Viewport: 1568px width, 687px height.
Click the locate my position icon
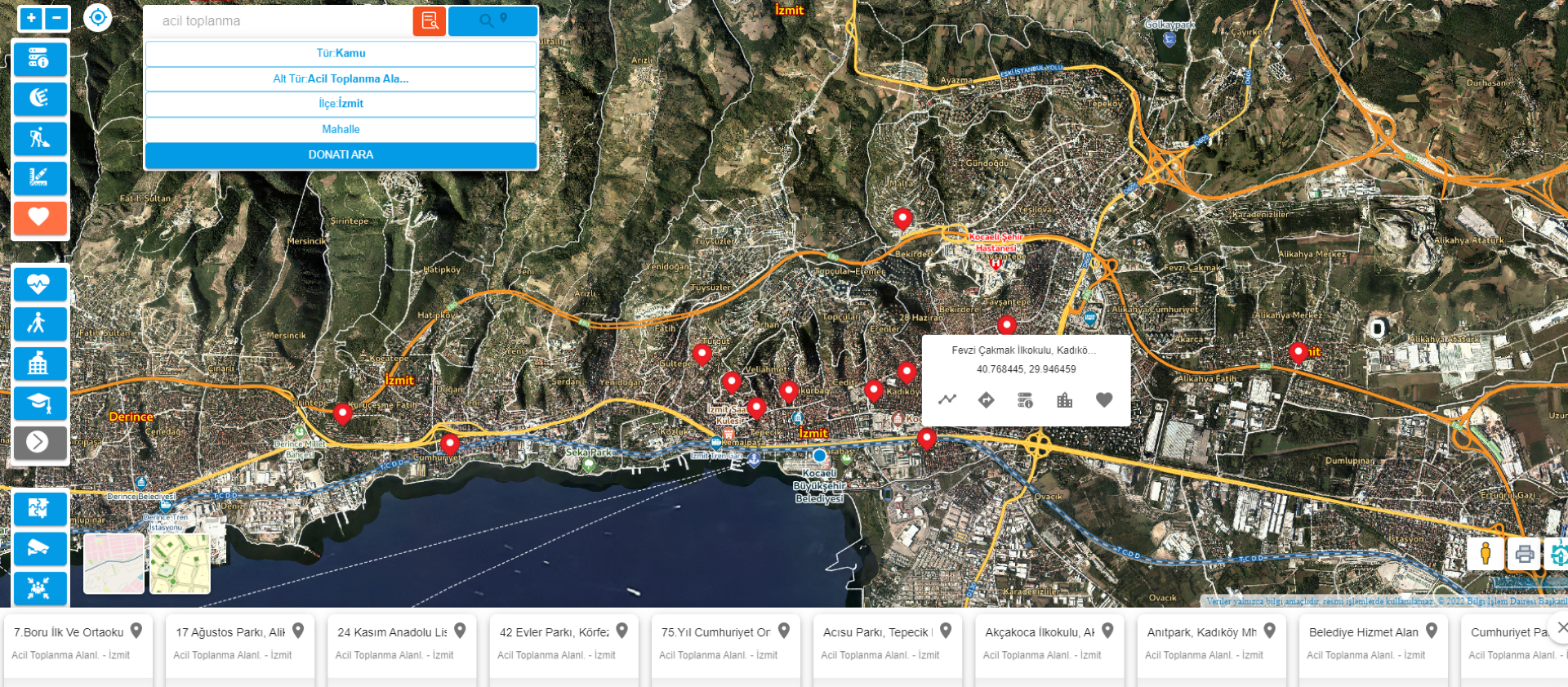(x=98, y=17)
